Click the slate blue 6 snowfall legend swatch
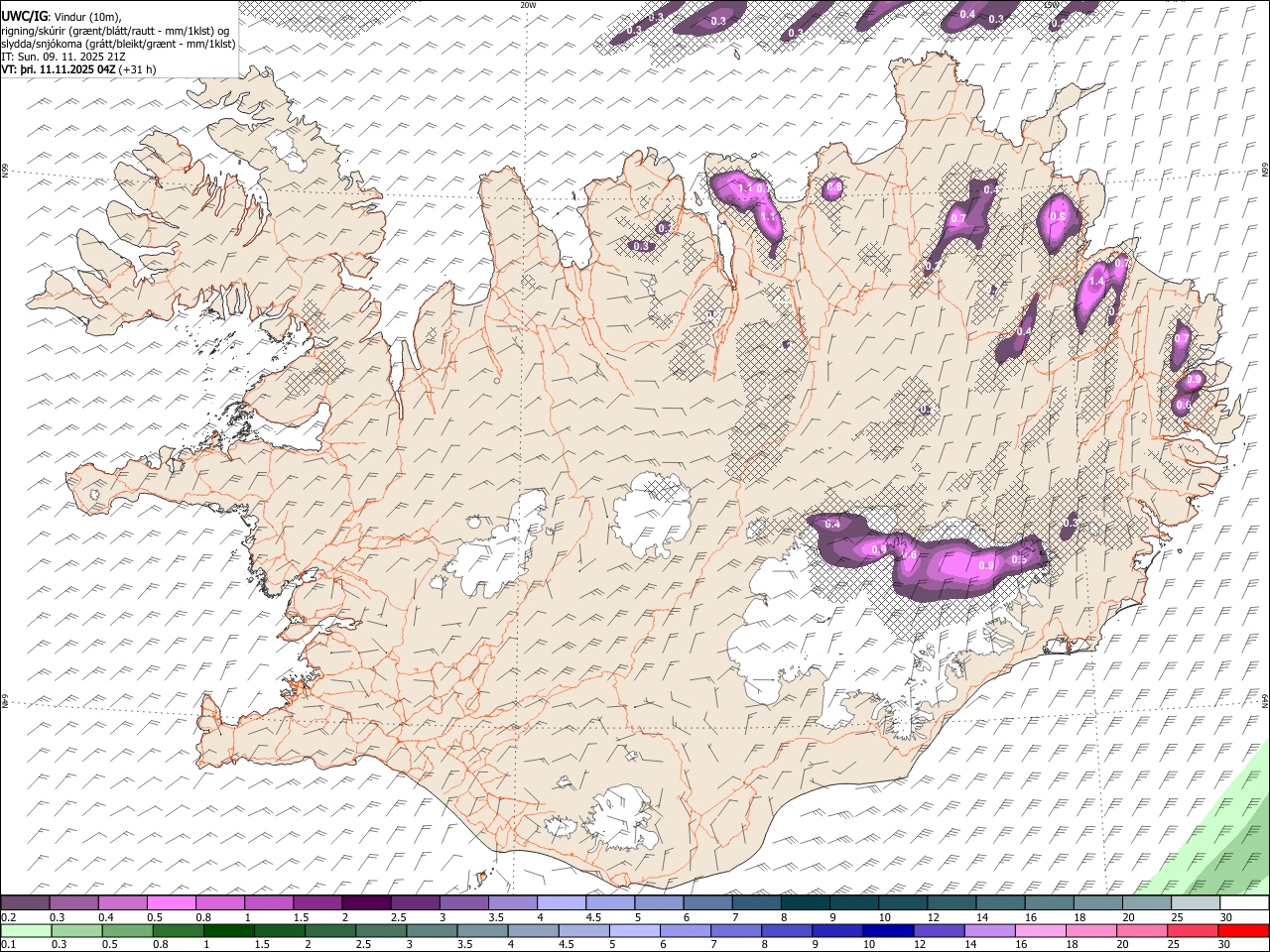 pyautogui.click(x=707, y=903)
